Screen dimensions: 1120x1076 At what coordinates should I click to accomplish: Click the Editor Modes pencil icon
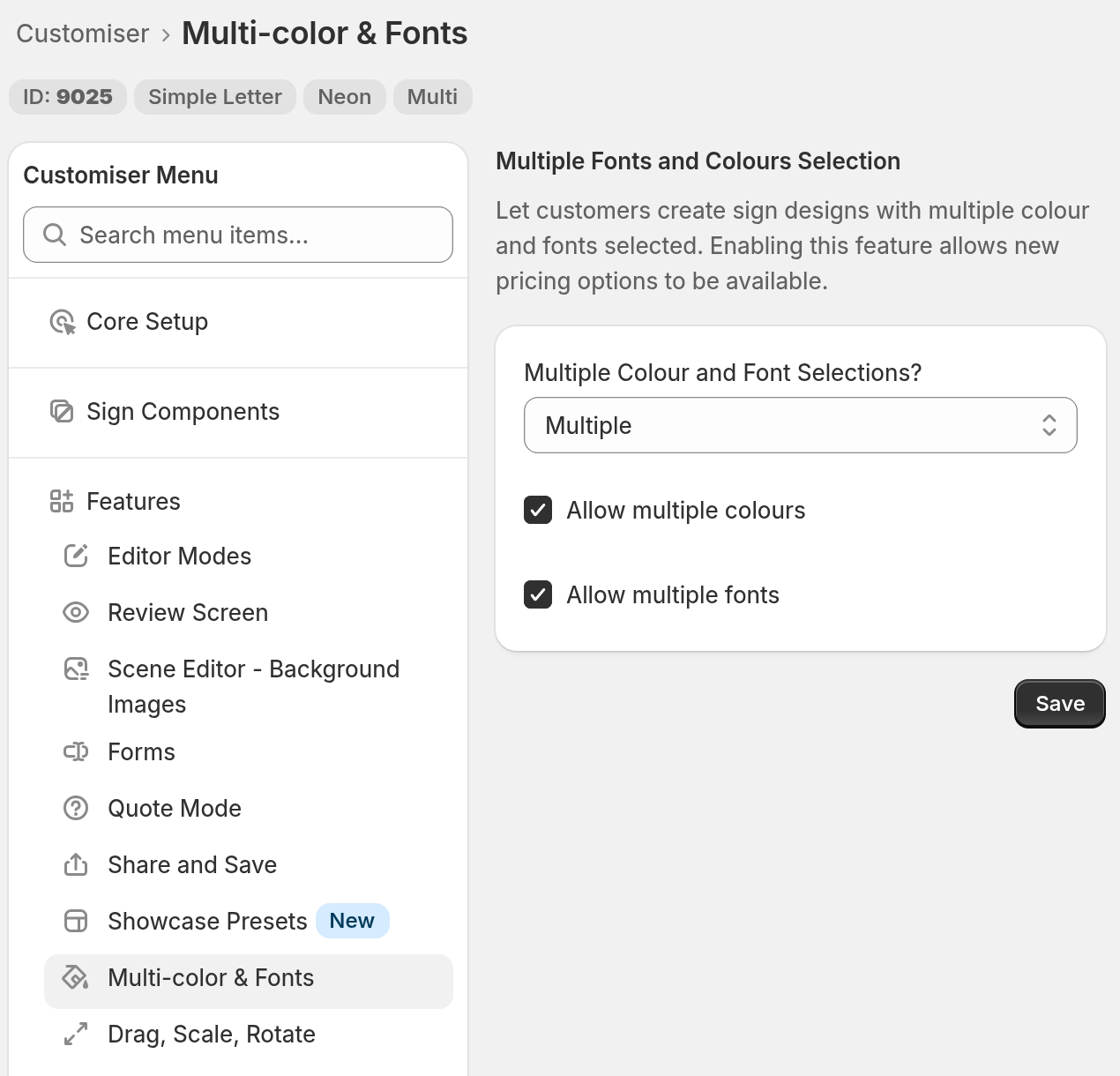pos(76,556)
